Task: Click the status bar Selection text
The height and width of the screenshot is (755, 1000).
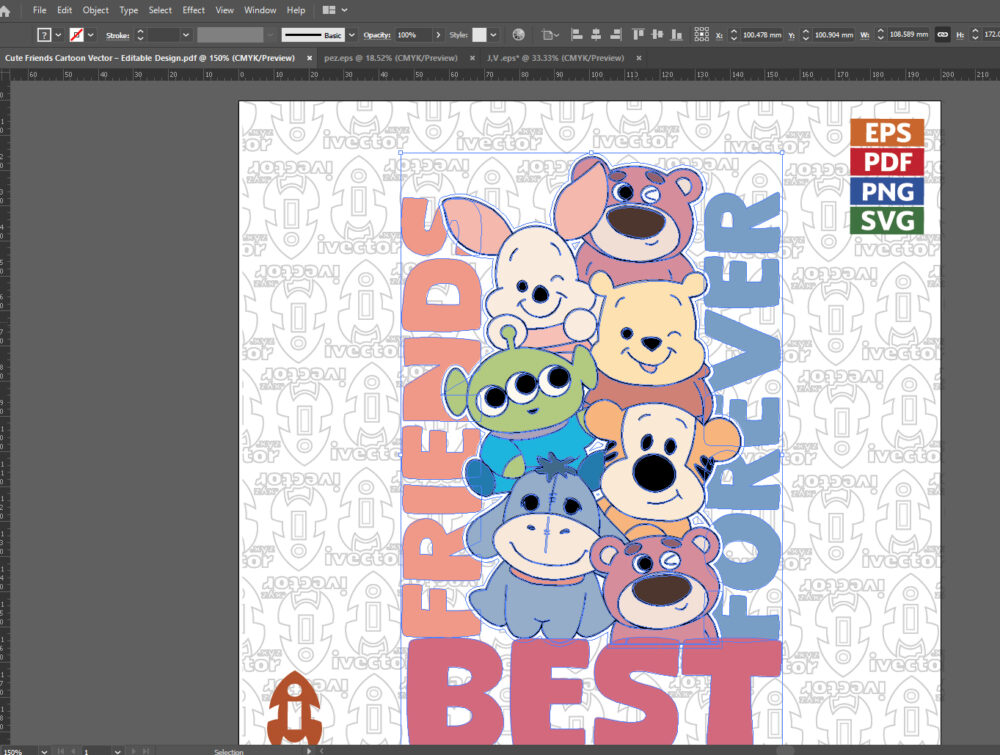Action: click(x=229, y=752)
